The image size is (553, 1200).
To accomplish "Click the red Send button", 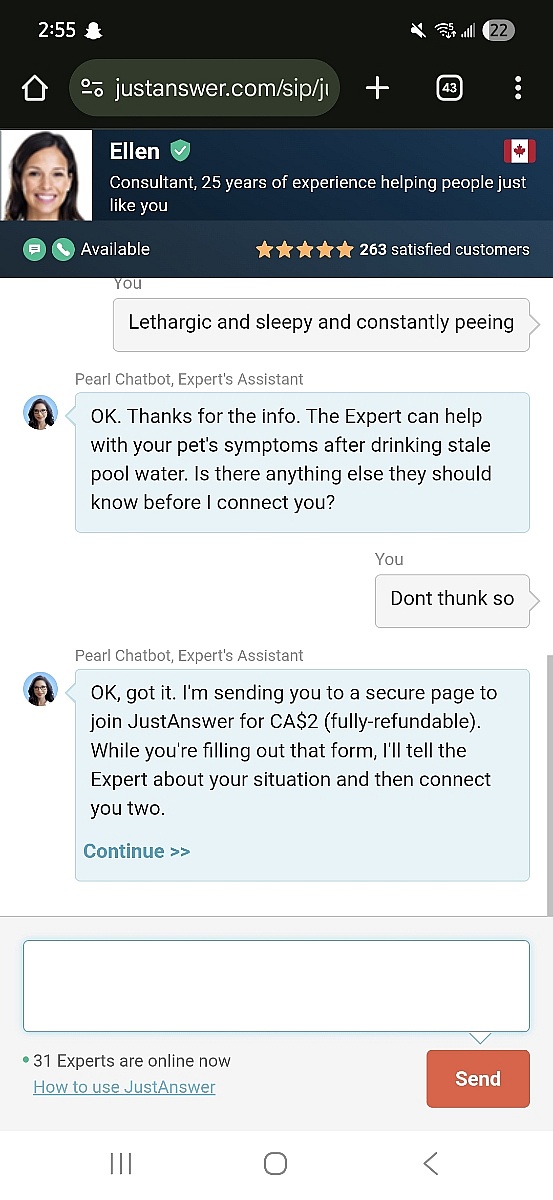I will pyautogui.click(x=478, y=1079).
